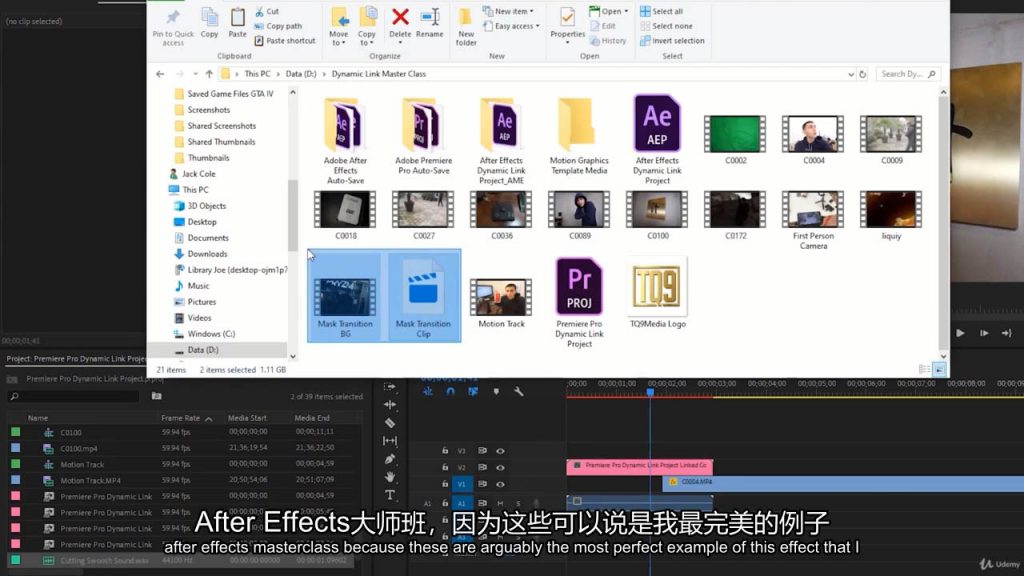Click the nest sequences icon in timeline header
Viewport: 1024px width, 576px height.
click(428, 392)
